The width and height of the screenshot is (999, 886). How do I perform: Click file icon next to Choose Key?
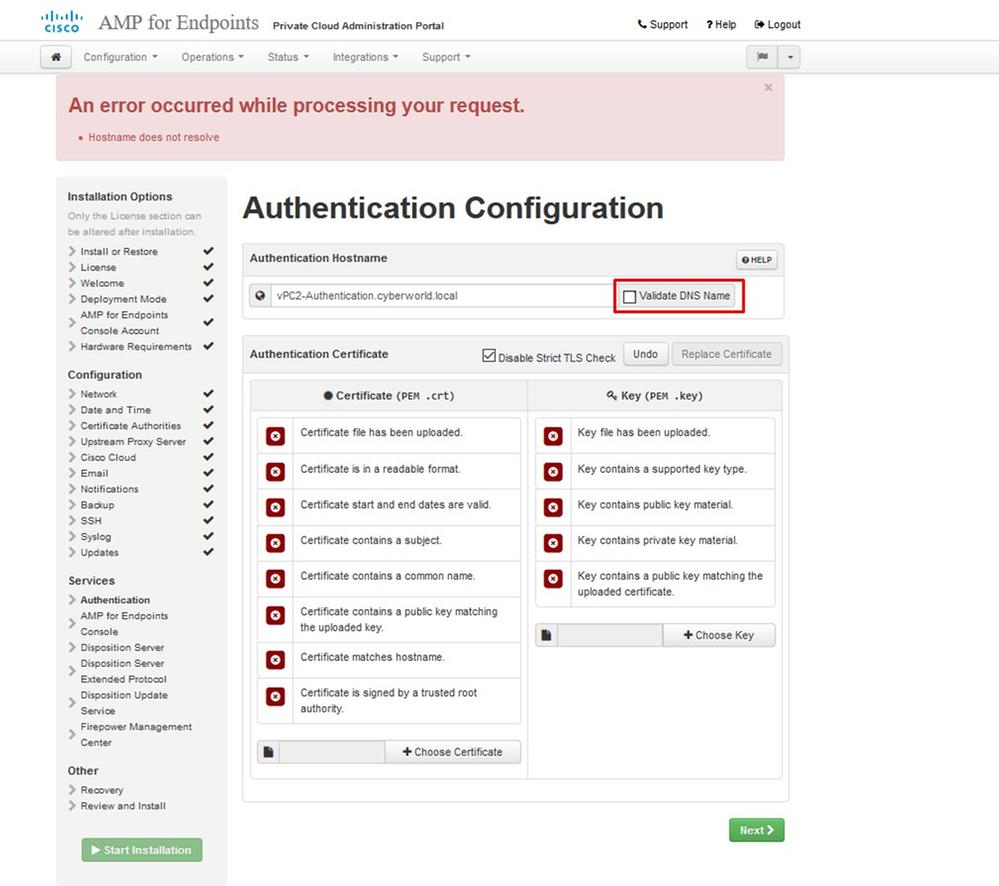point(546,635)
